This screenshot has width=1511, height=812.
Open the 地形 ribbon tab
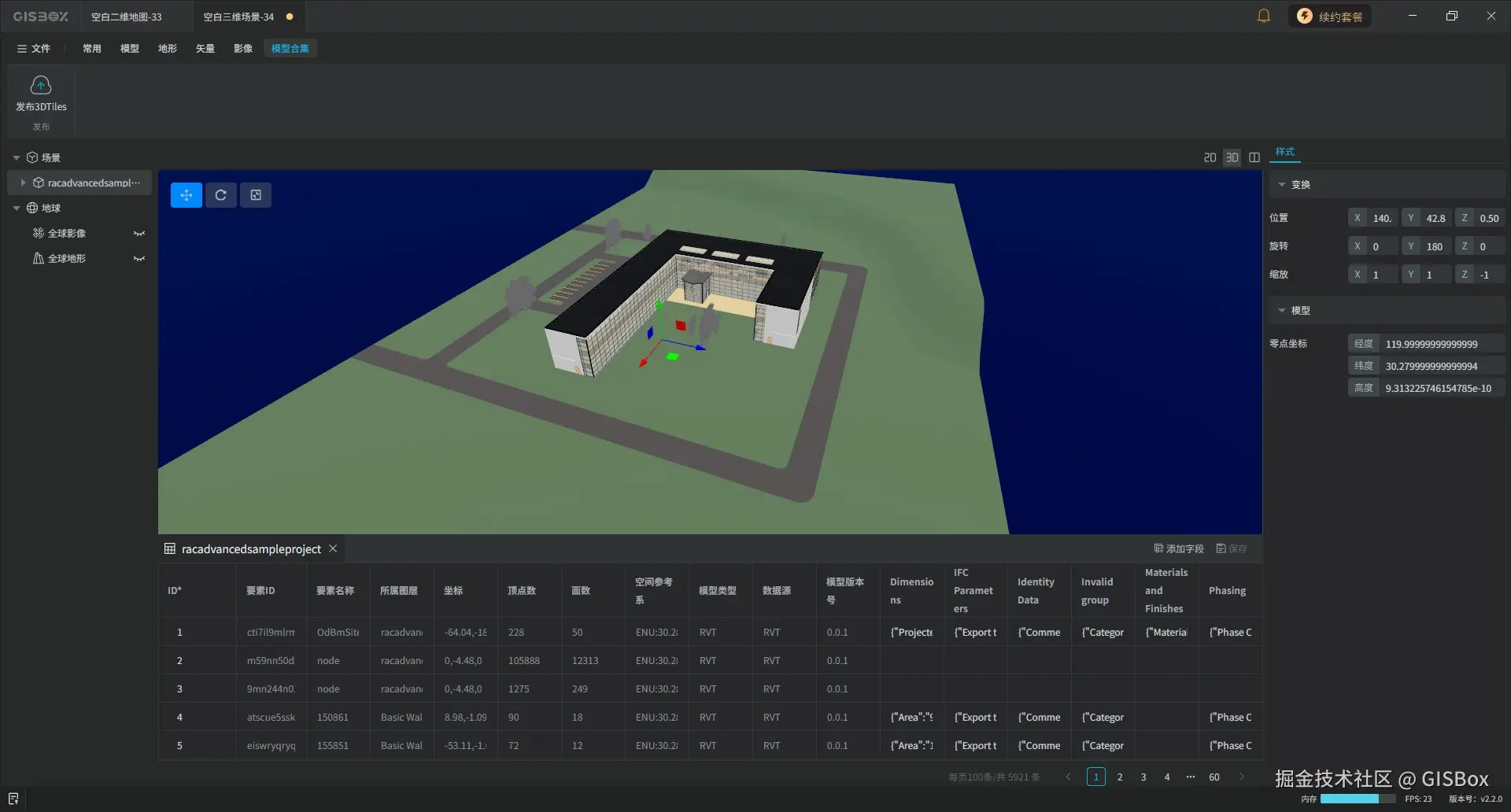coord(168,49)
